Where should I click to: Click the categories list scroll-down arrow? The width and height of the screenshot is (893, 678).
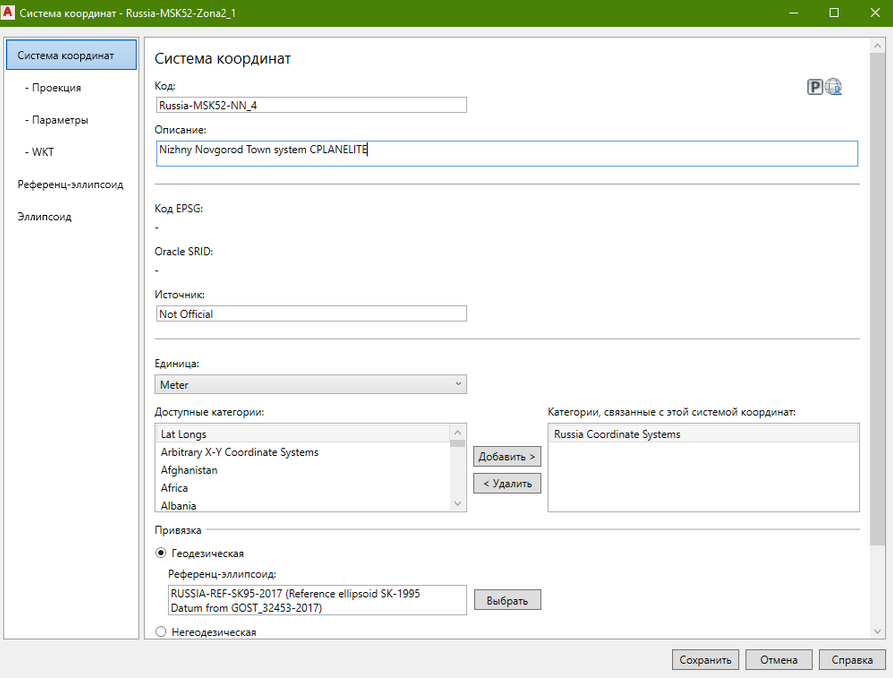457,505
